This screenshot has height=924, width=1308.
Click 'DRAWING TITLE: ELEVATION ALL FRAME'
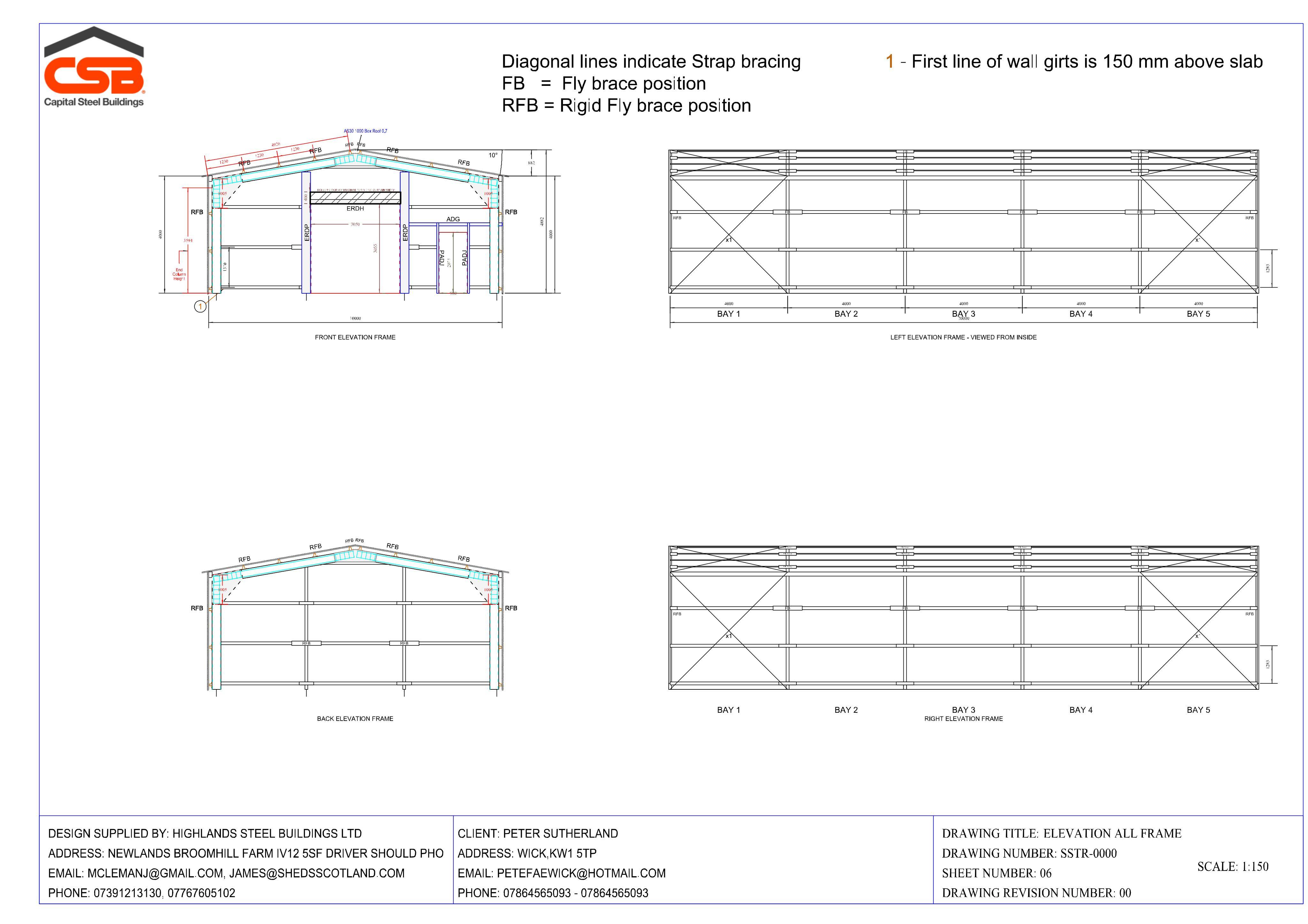tap(1061, 834)
